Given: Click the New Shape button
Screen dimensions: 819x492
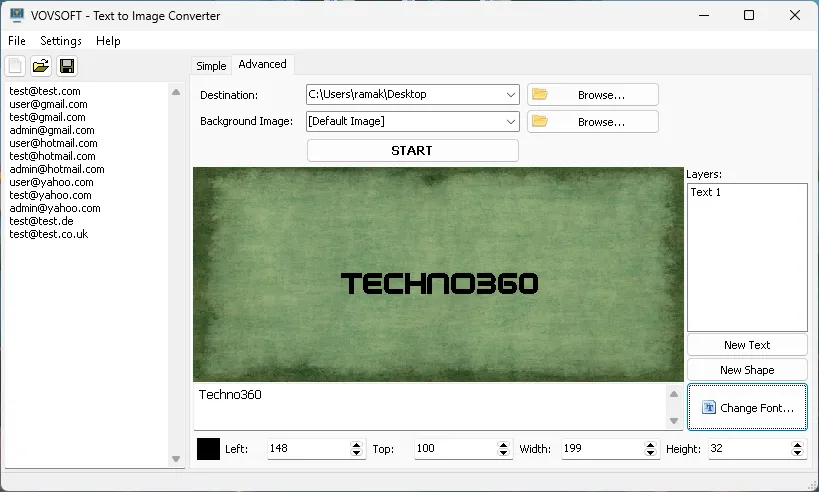Looking at the screenshot, I should pyautogui.click(x=747, y=370).
